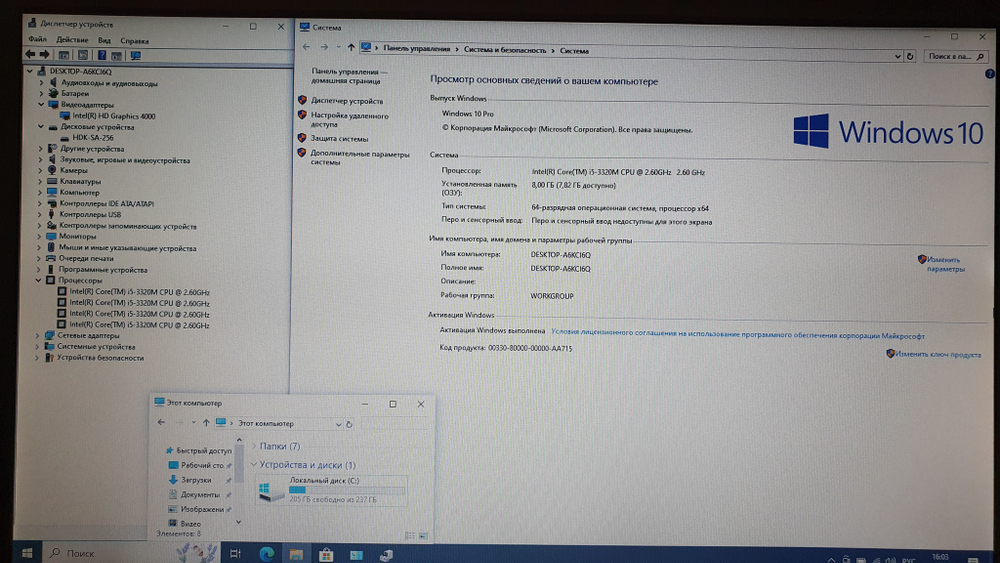This screenshot has height=563, width=1000.
Task: Open Microsoft Store from taskbar
Action: click(x=326, y=555)
